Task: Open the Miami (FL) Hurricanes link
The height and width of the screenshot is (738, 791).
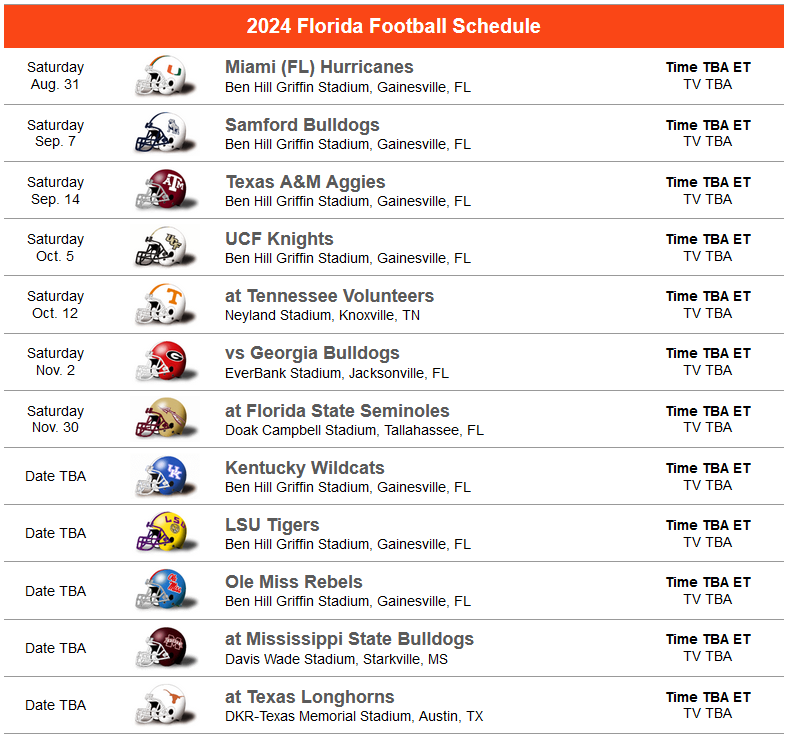Action: click(x=319, y=67)
